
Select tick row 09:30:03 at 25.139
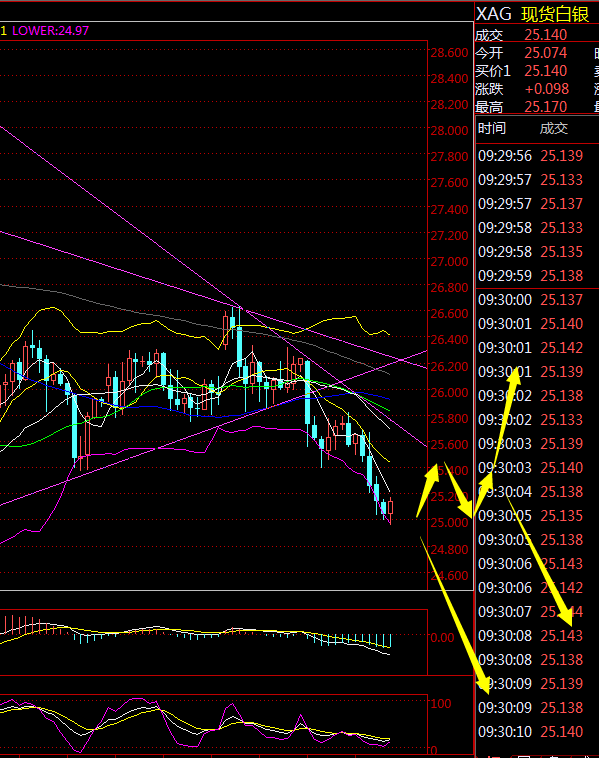tap(530, 444)
